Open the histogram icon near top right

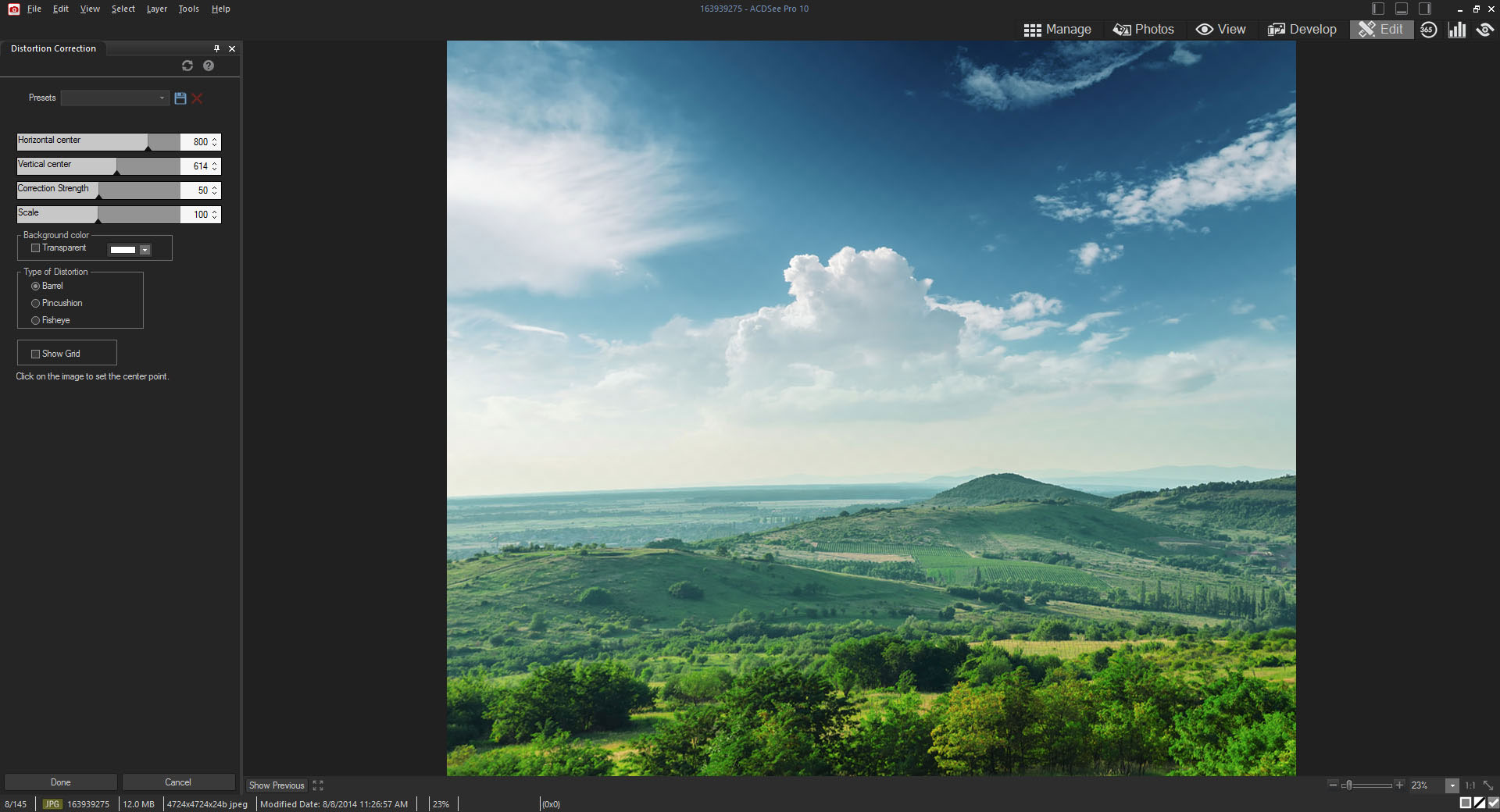[x=1456, y=30]
